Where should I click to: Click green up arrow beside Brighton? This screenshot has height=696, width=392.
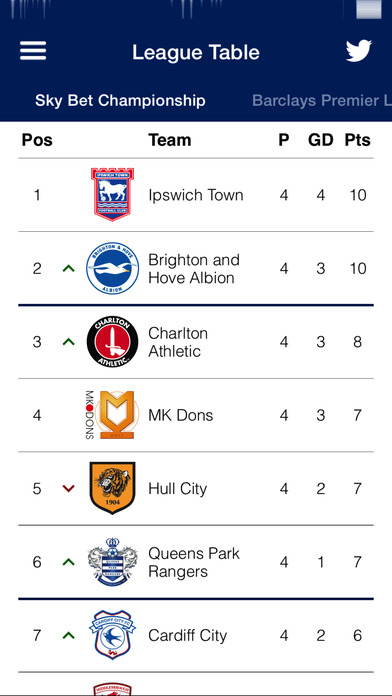[x=68, y=268]
